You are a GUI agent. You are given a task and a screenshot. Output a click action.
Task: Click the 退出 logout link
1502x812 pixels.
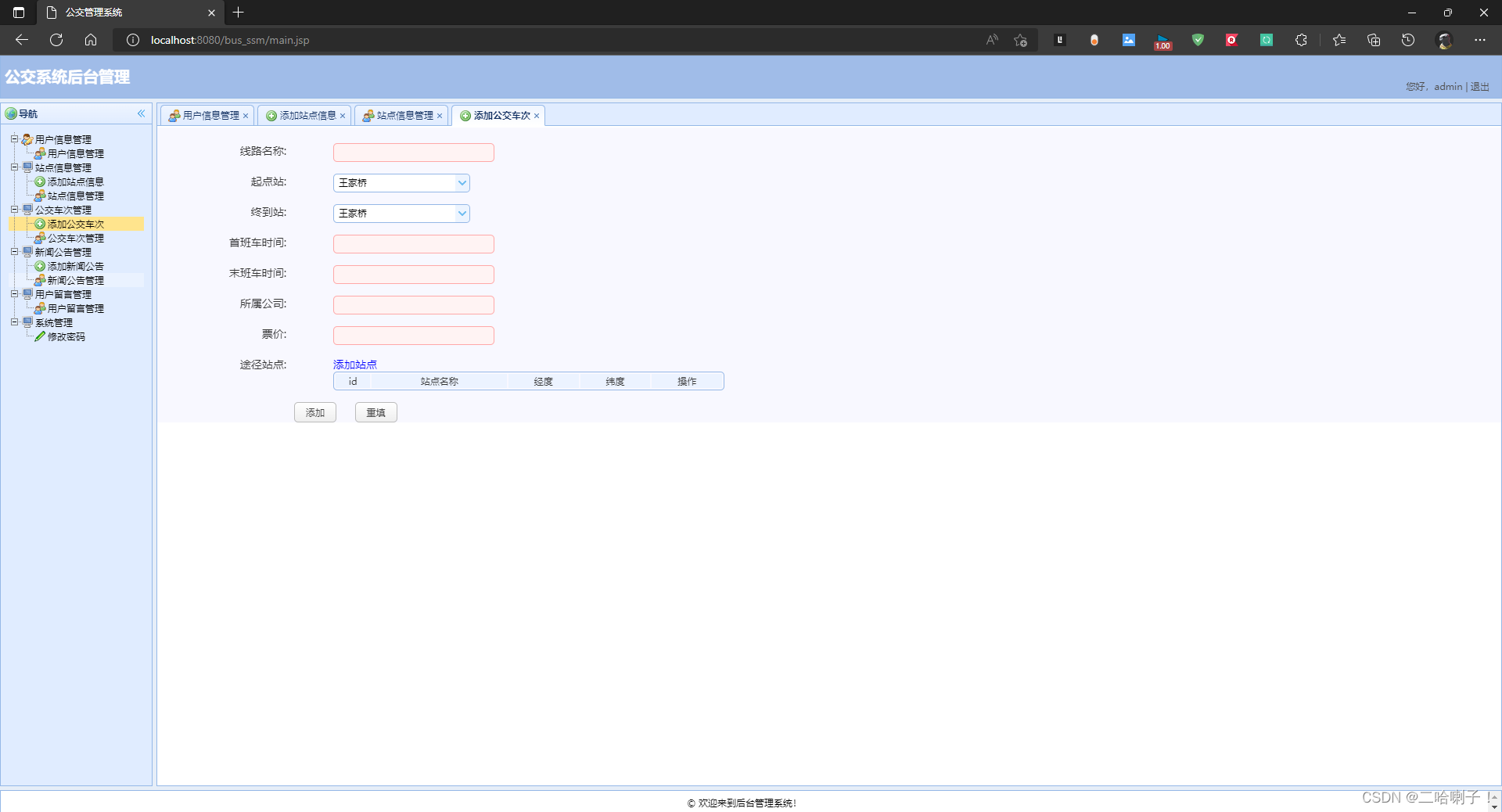pos(1480,87)
